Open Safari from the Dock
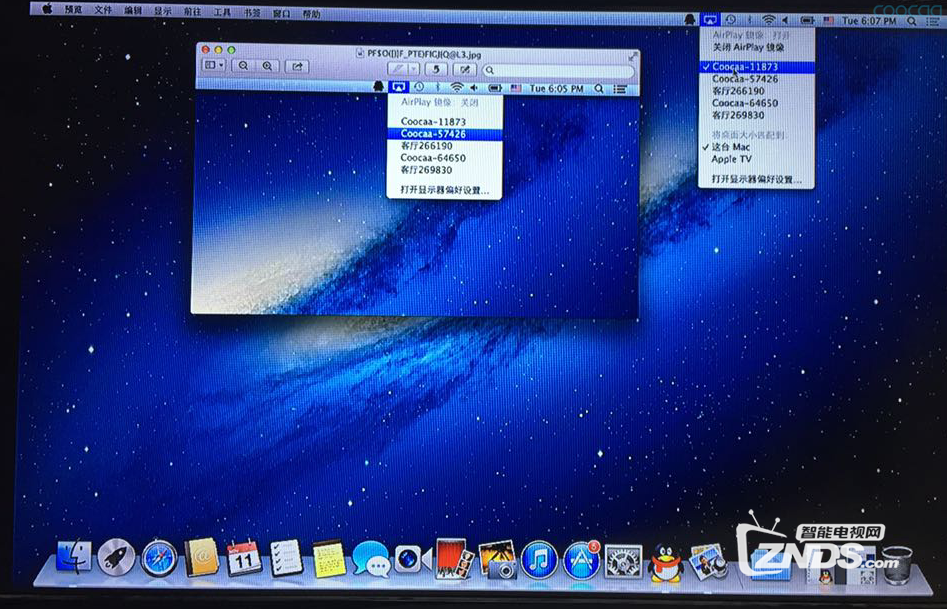The height and width of the screenshot is (609, 947). [159, 558]
